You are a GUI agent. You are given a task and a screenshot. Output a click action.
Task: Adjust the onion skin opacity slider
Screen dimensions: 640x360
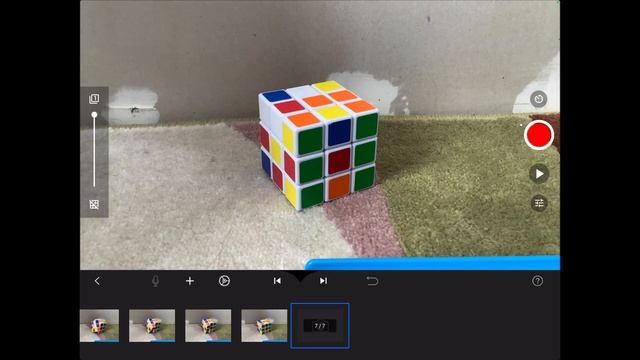(x=94, y=151)
